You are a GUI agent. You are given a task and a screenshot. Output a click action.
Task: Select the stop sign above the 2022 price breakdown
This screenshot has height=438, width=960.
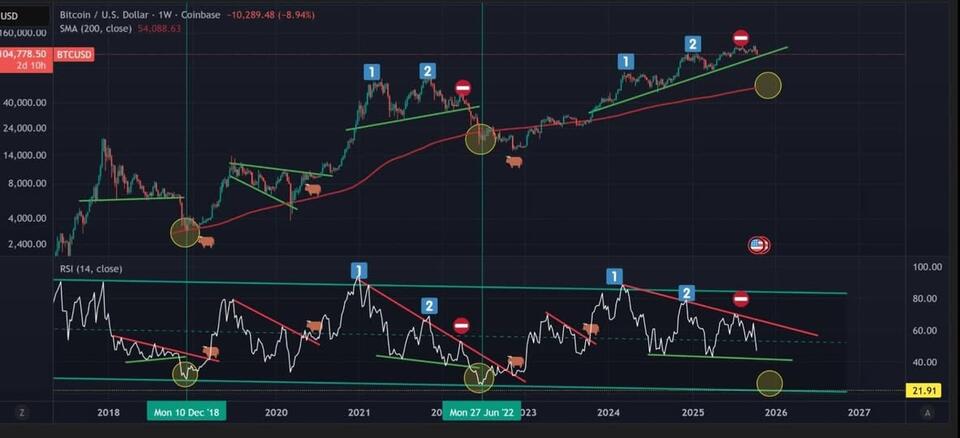(x=463, y=88)
